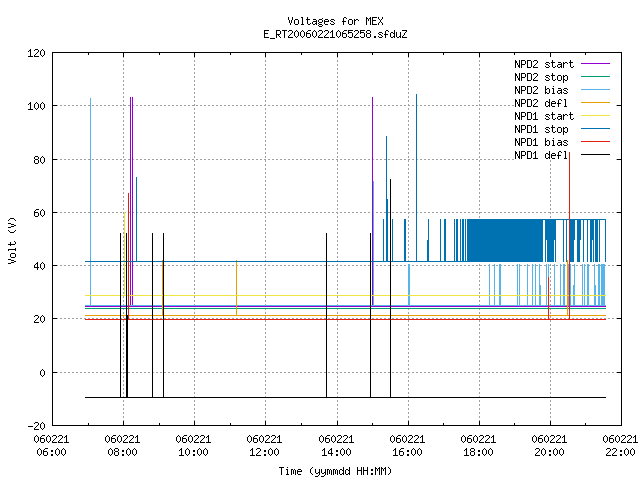Click the X-axis tick 060221 10:00
This screenshot has height=480, width=640.
[x=193, y=446]
